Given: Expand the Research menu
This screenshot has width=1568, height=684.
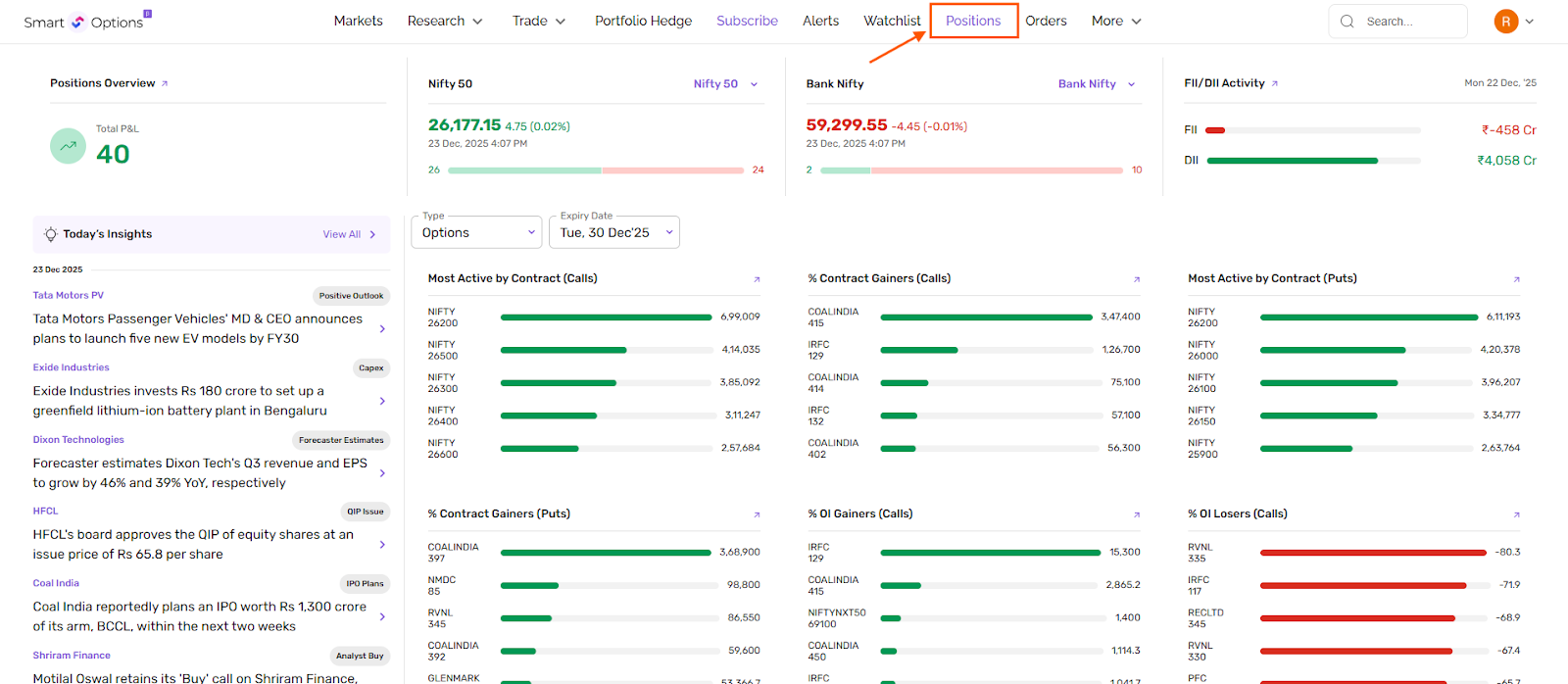Looking at the screenshot, I should (x=445, y=21).
